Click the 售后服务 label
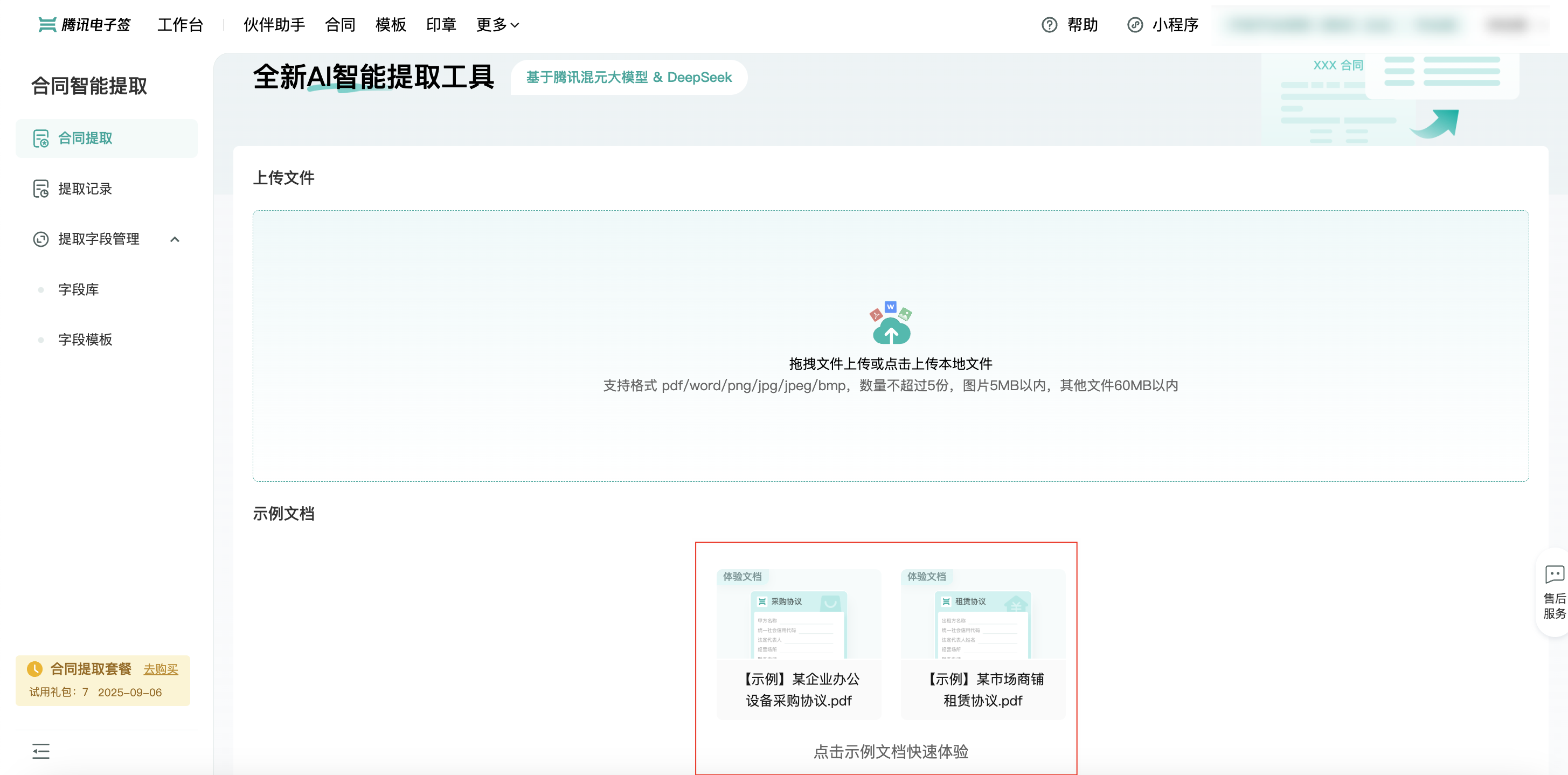Image resolution: width=1568 pixels, height=775 pixels. click(x=1555, y=606)
